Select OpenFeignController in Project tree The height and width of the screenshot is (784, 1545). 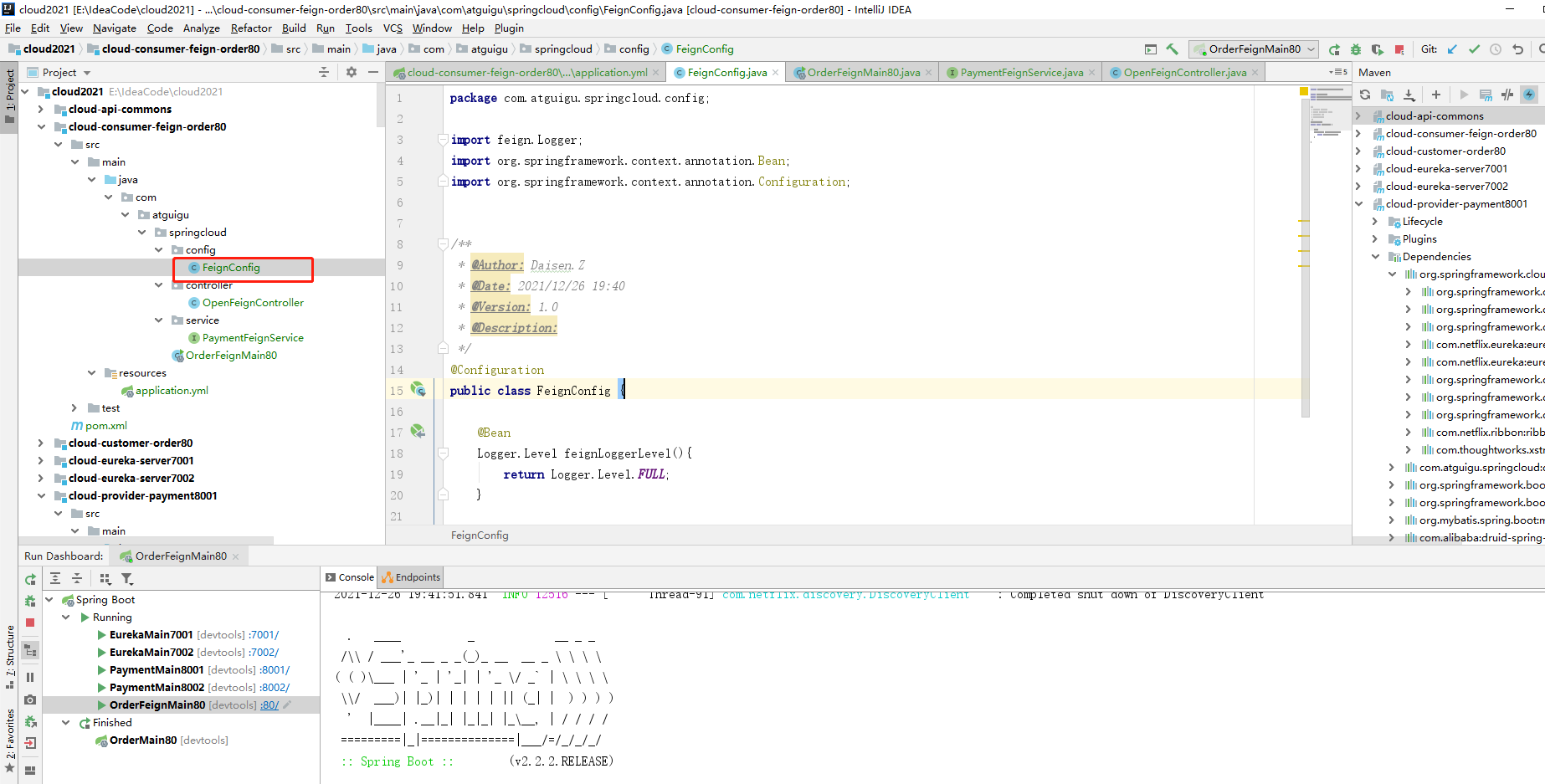coord(253,303)
